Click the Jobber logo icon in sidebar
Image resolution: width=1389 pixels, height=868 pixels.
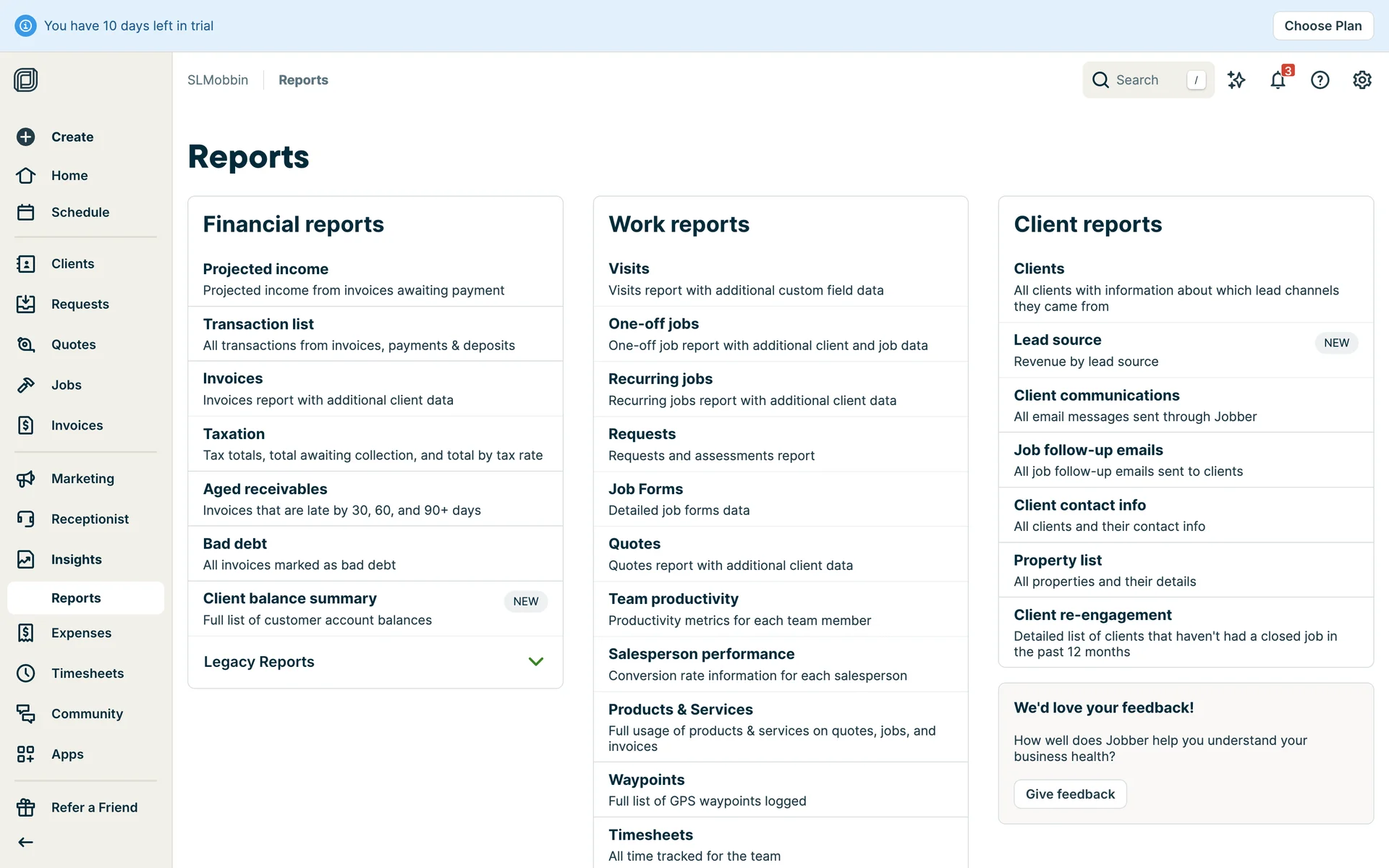26,80
